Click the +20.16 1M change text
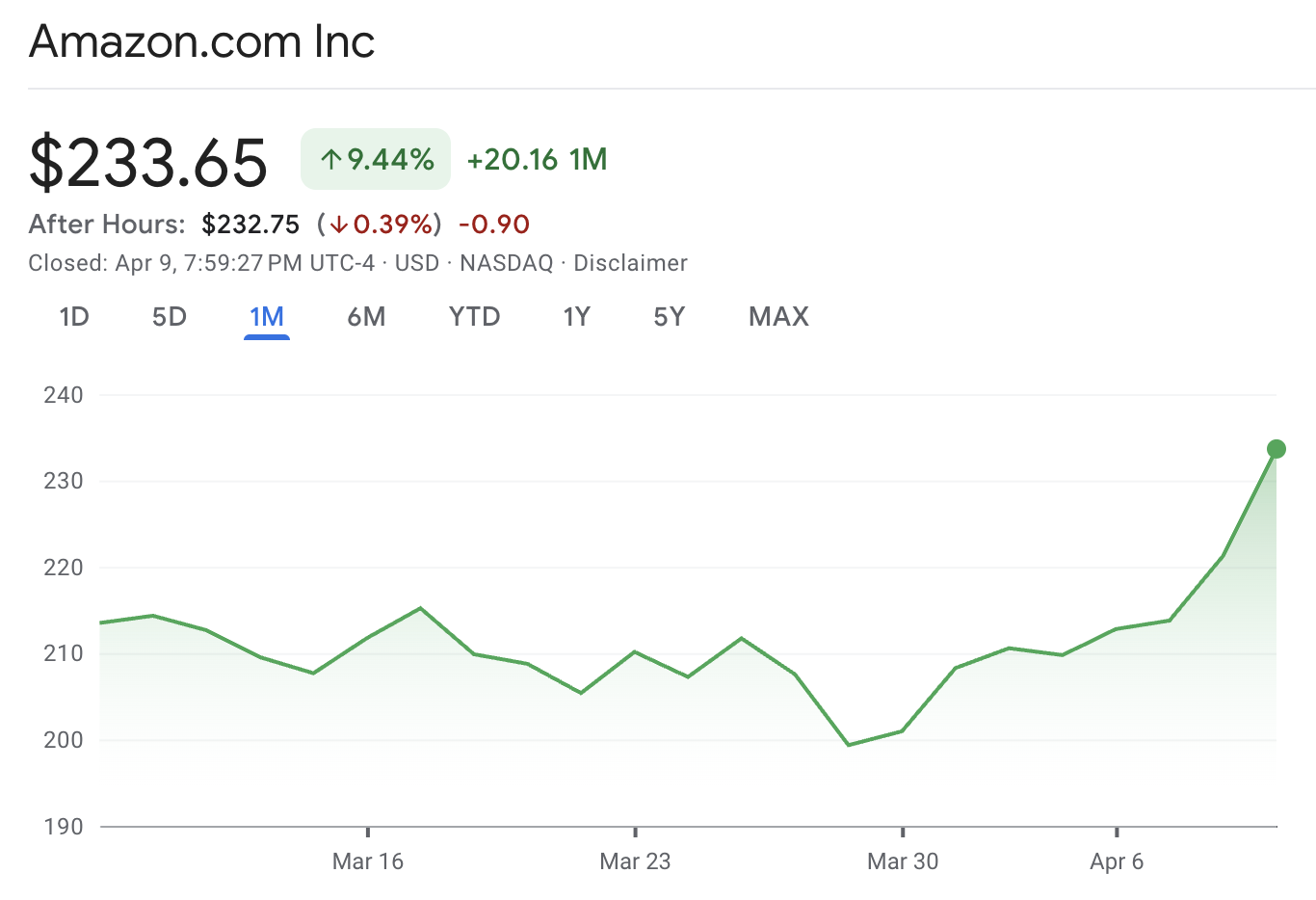 tap(536, 159)
